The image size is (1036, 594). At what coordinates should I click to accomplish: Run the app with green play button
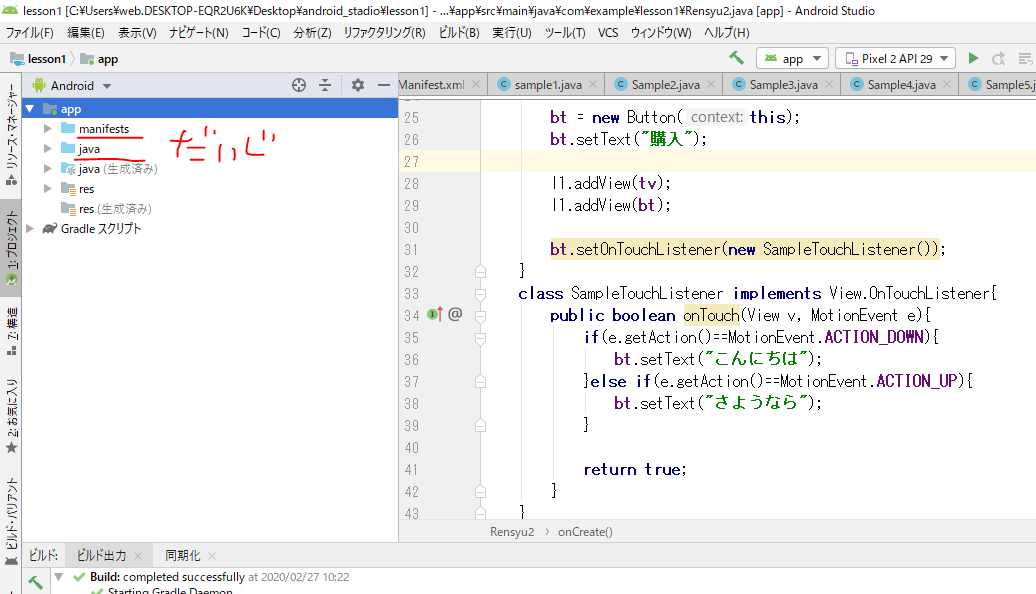973,59
